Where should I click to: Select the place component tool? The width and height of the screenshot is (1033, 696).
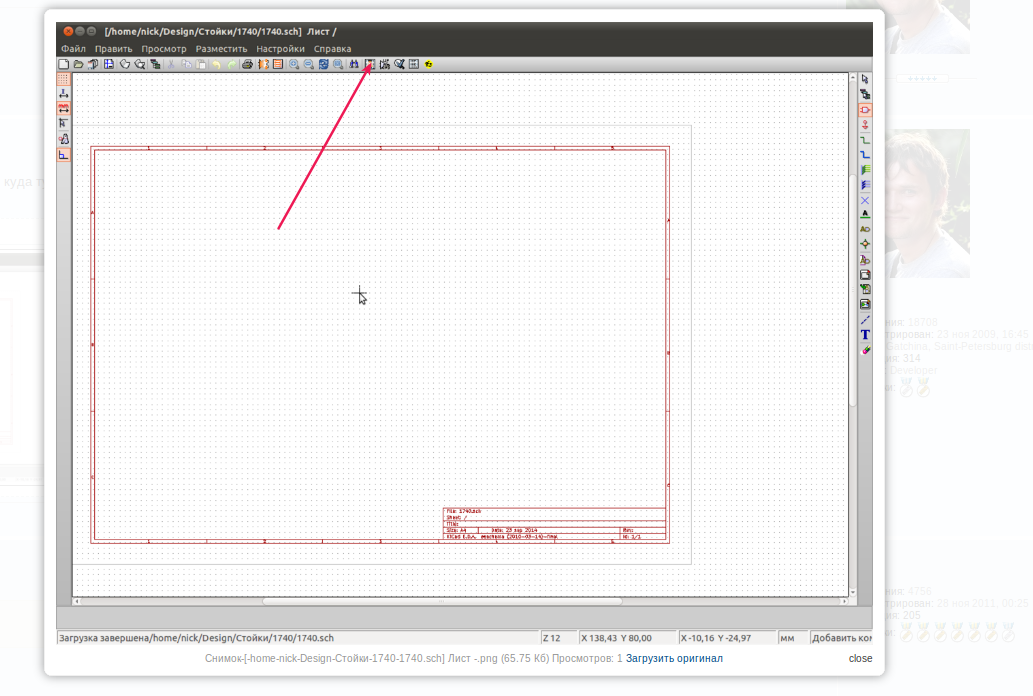865,109
